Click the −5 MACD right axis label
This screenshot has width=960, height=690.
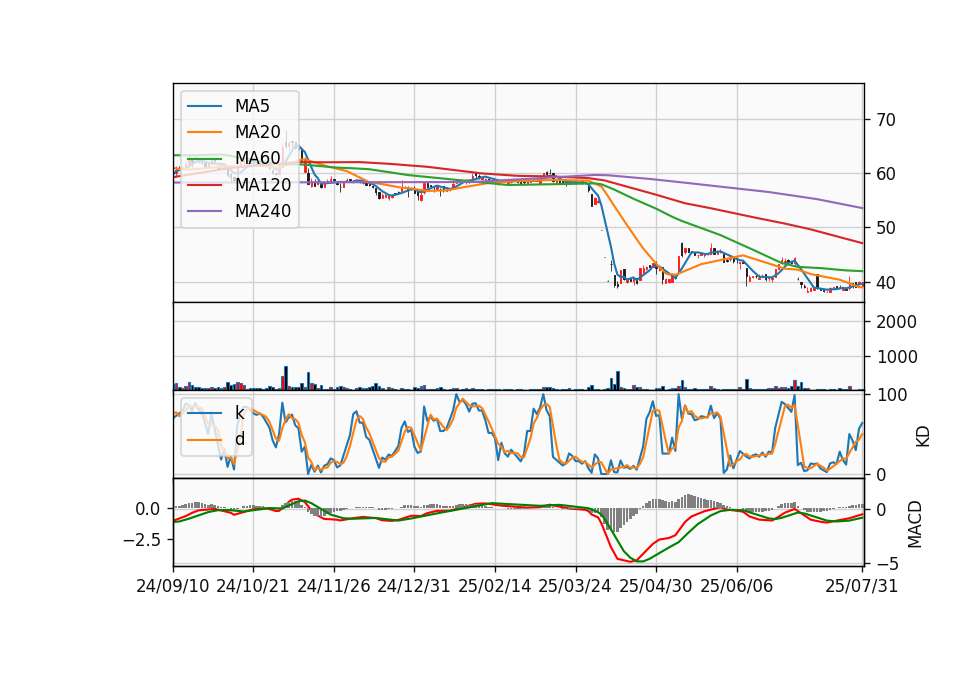pos(888,563)
